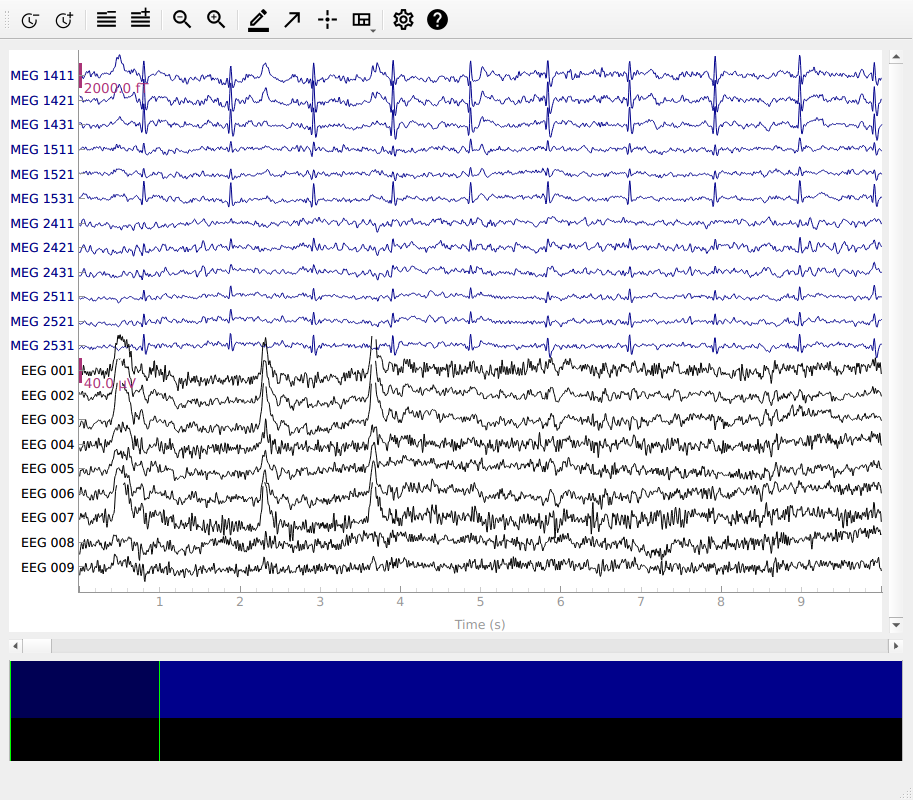The width and height of the screenshot is (913, 800).
Task: Toggle annotation mode with pencil icon
Action: tap(258, 19)
